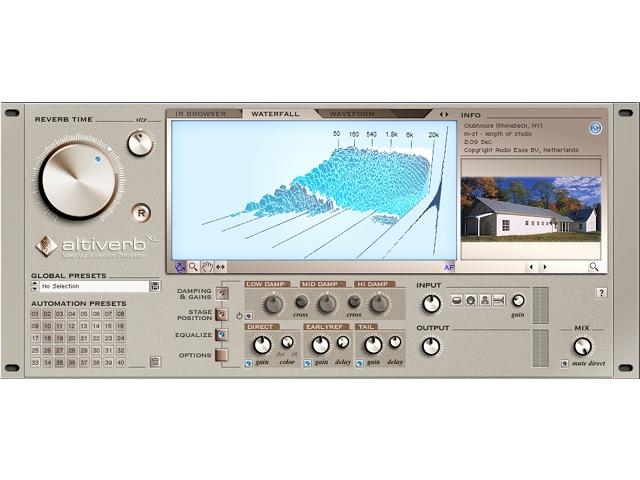Show previous info picture with left arrow
This screenshot has height=480, width=640.
pos(531,267)
